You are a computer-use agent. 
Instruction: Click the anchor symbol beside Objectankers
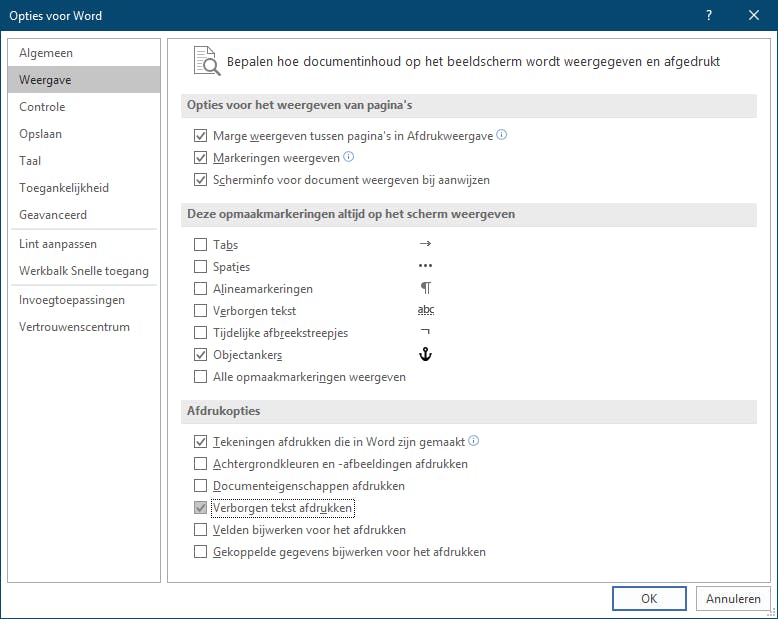[x=425, y=355]
